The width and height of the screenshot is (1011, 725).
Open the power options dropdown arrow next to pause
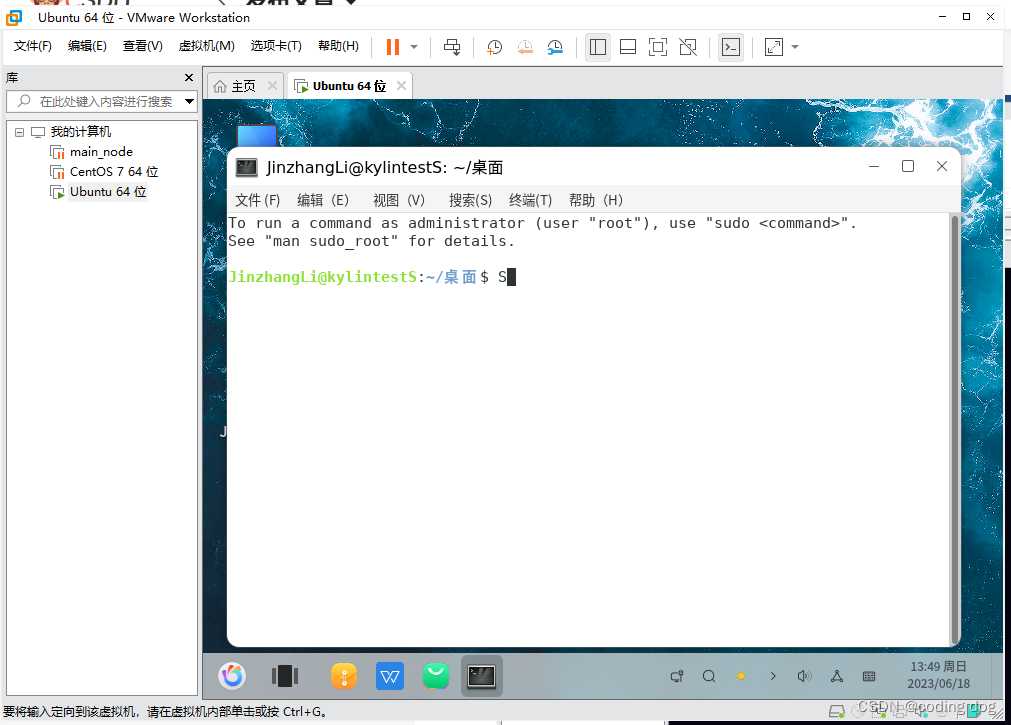414,46
